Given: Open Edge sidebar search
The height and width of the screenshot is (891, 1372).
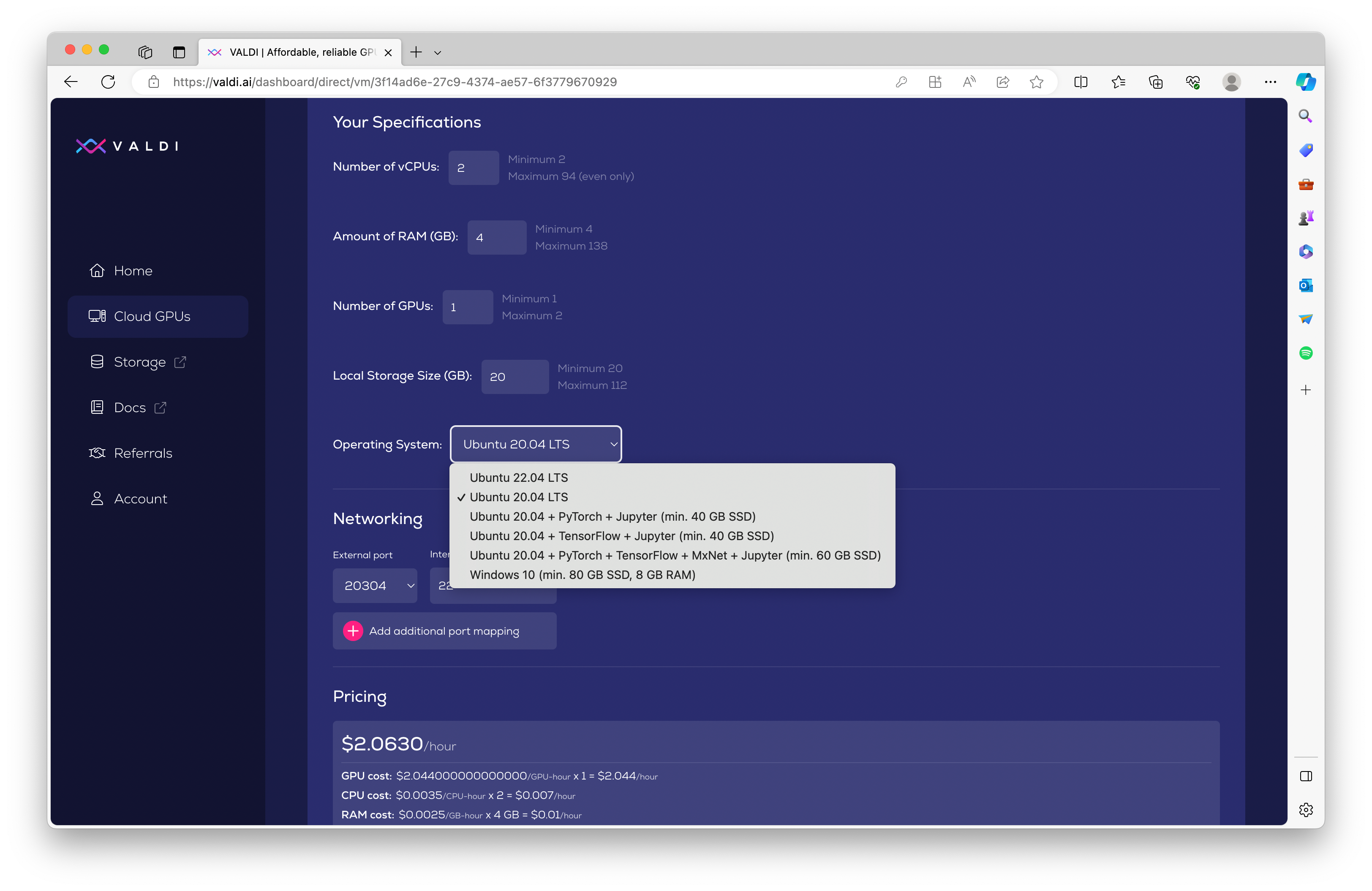Looking at the screenshot, I should (x=1306, y=117).
